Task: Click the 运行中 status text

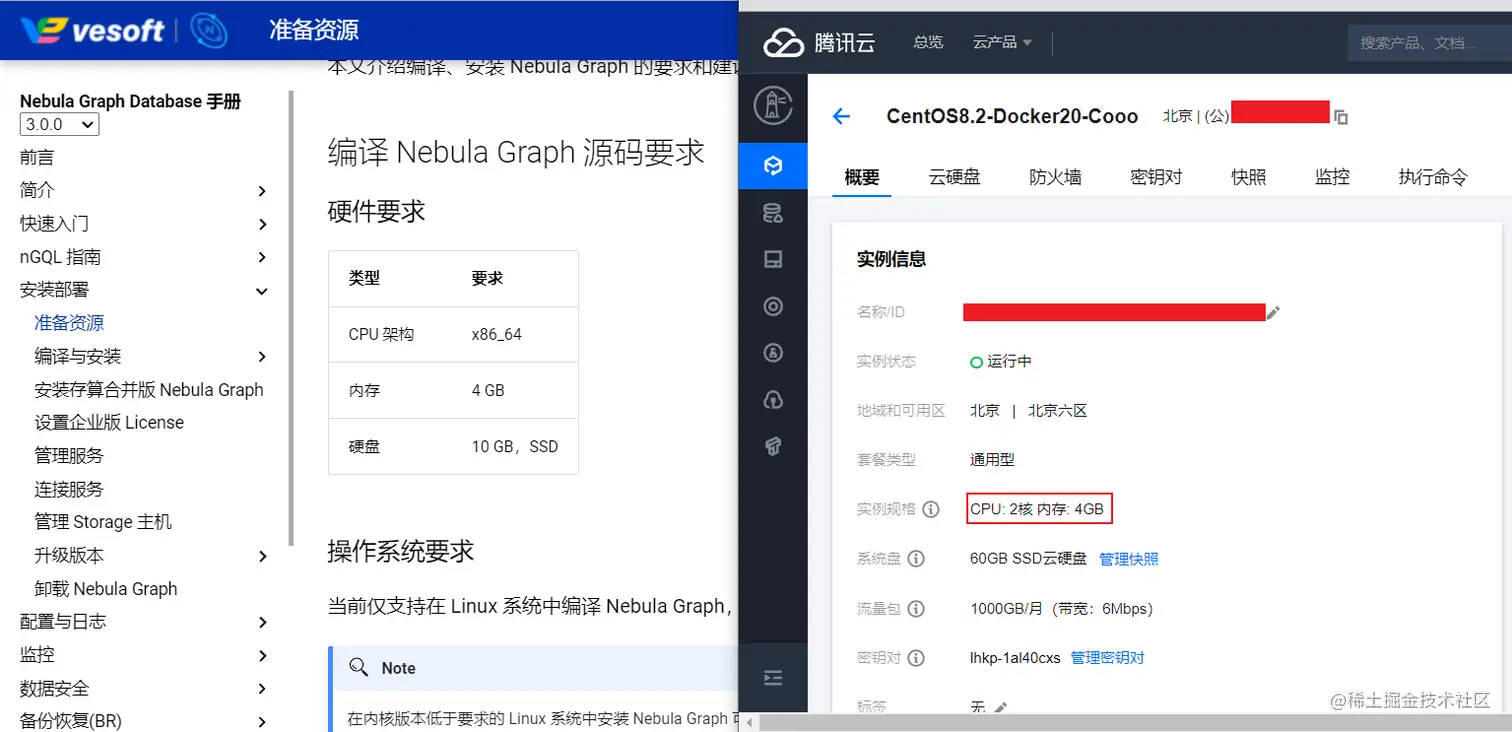Action: (x=1009, y=361)
